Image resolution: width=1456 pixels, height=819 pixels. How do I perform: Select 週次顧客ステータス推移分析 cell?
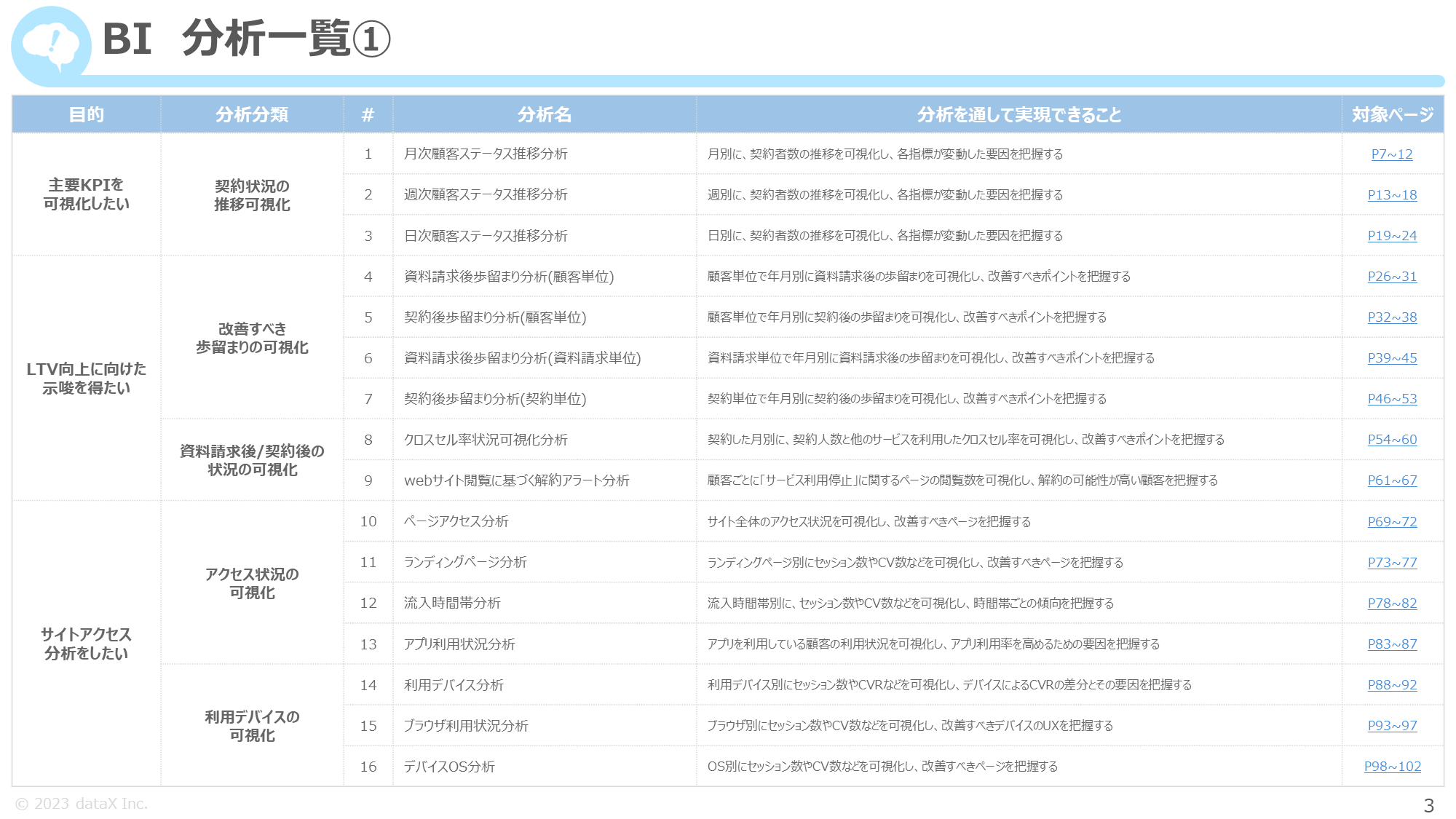click(x=545, y=194)
